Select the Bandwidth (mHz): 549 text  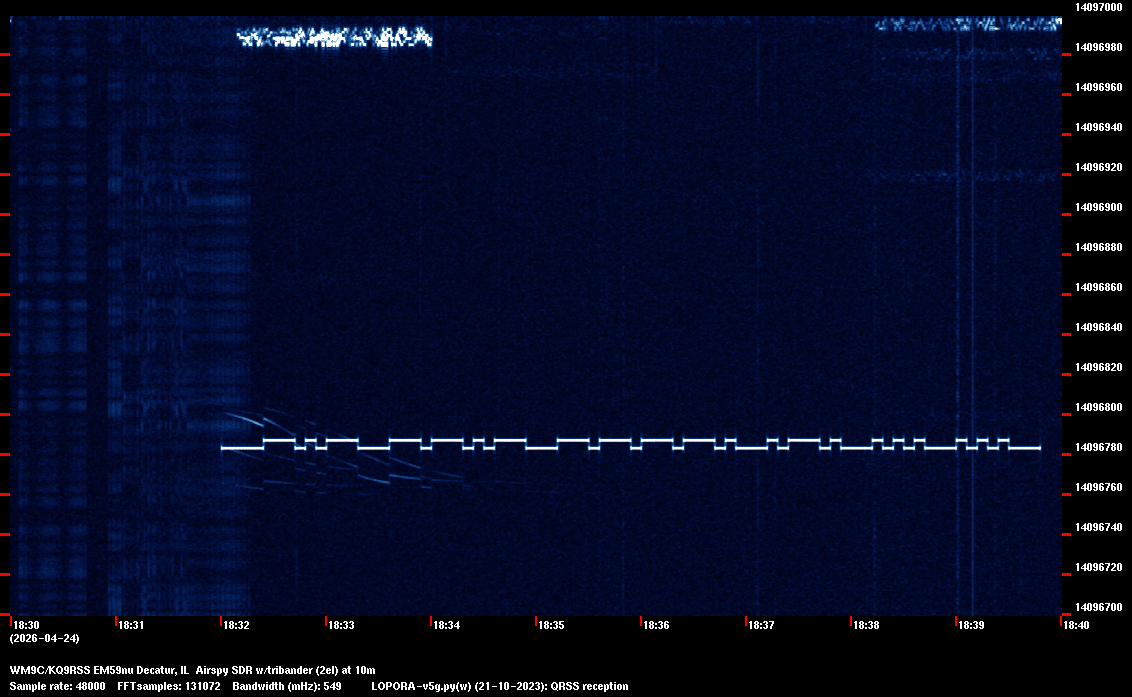pos(287,686)
